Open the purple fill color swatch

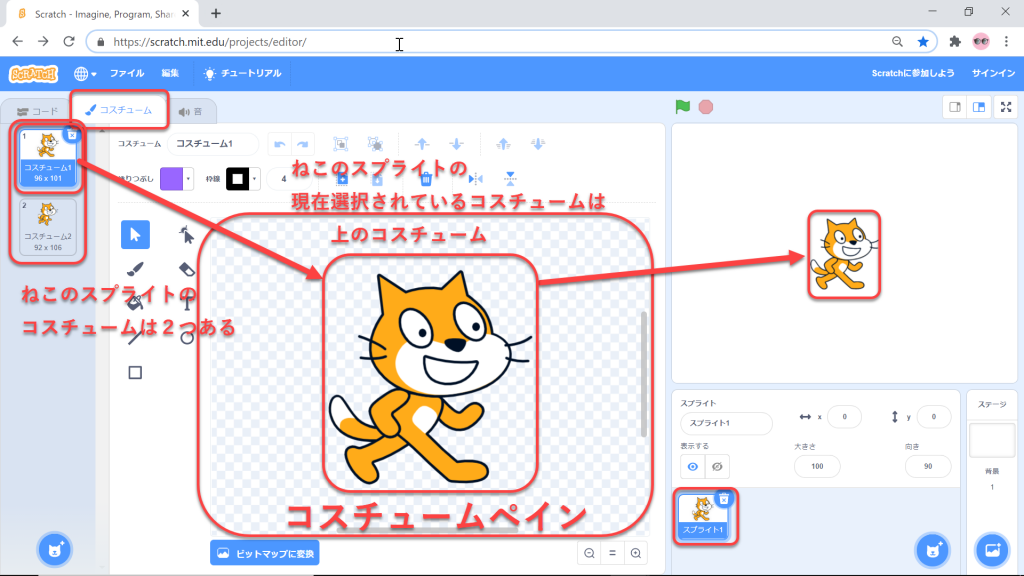176,178
